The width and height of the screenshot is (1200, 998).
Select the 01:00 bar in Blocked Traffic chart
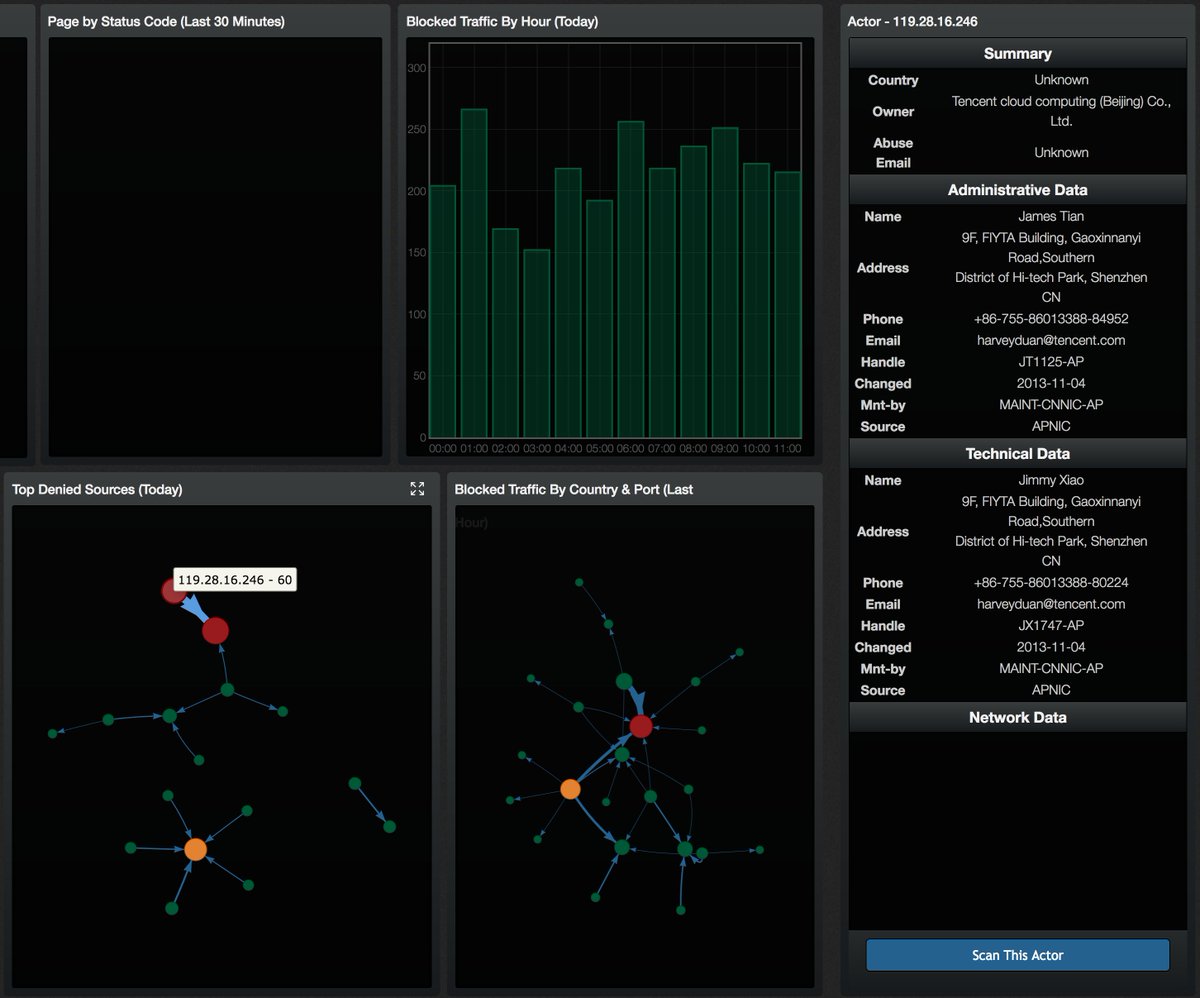coord(474,273)
